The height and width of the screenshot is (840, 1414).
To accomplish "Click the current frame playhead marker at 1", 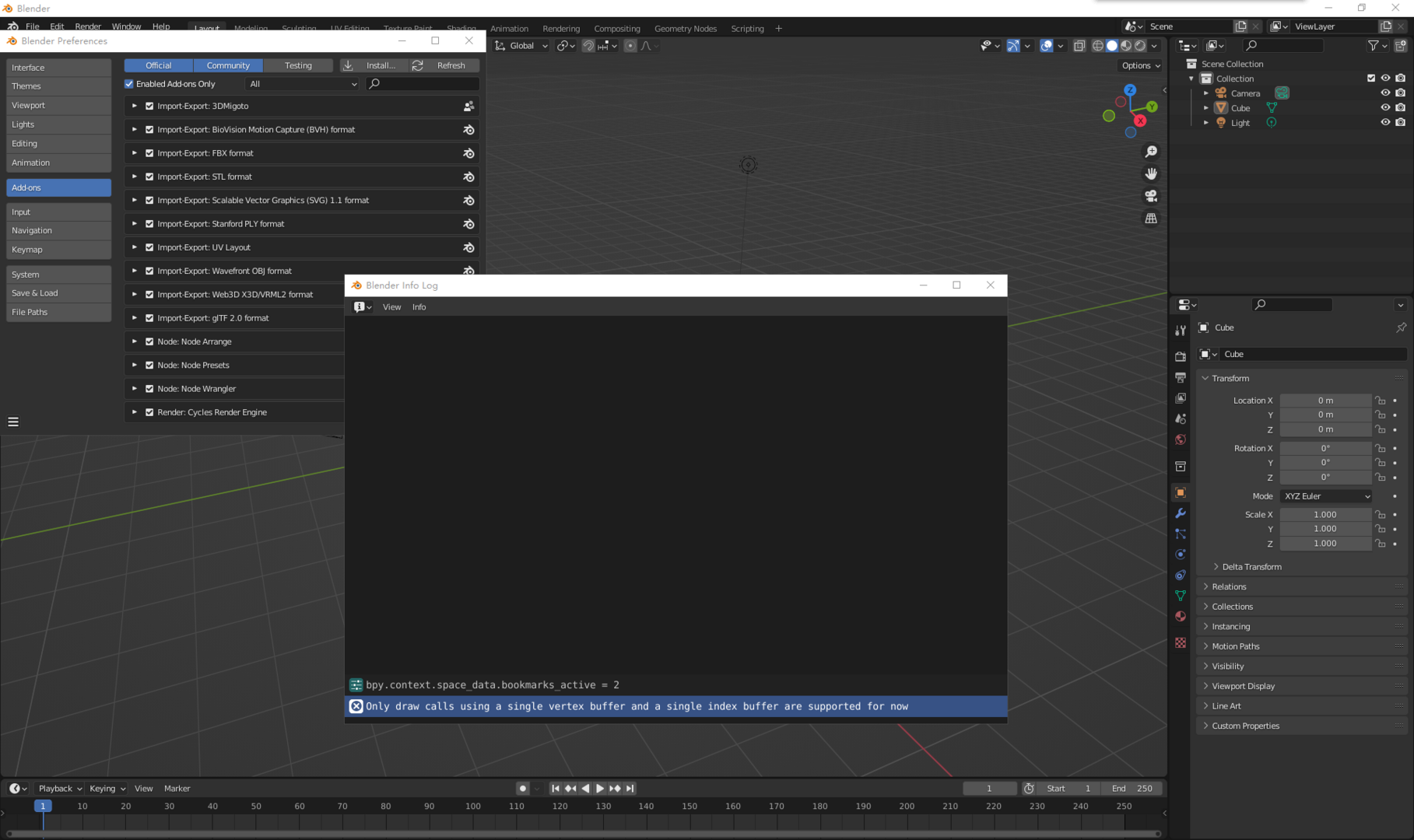I will point(43,806).
